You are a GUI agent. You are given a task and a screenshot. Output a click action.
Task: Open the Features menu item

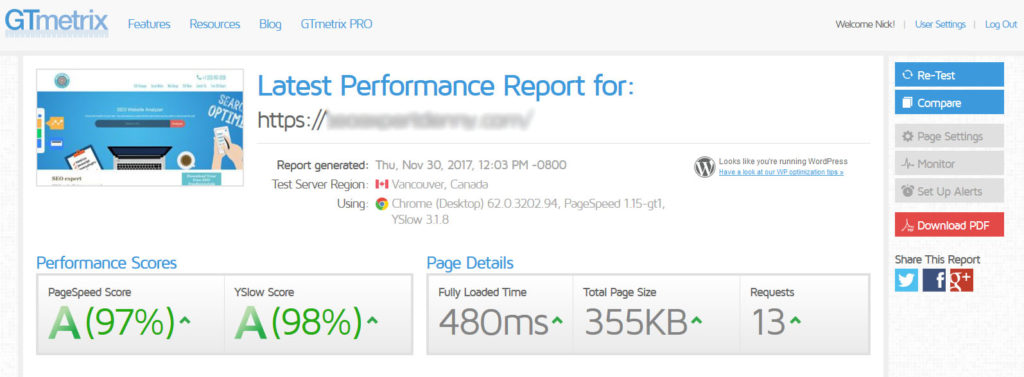coord(149,24)
